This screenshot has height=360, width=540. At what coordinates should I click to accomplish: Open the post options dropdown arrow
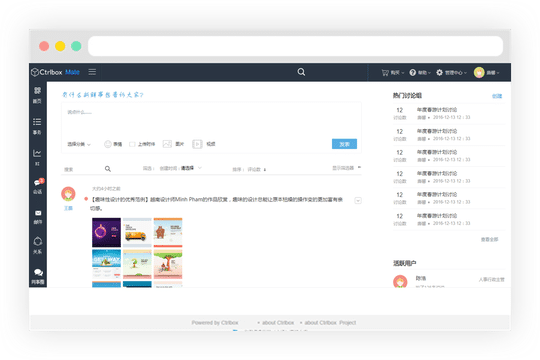tap(358, 200)
